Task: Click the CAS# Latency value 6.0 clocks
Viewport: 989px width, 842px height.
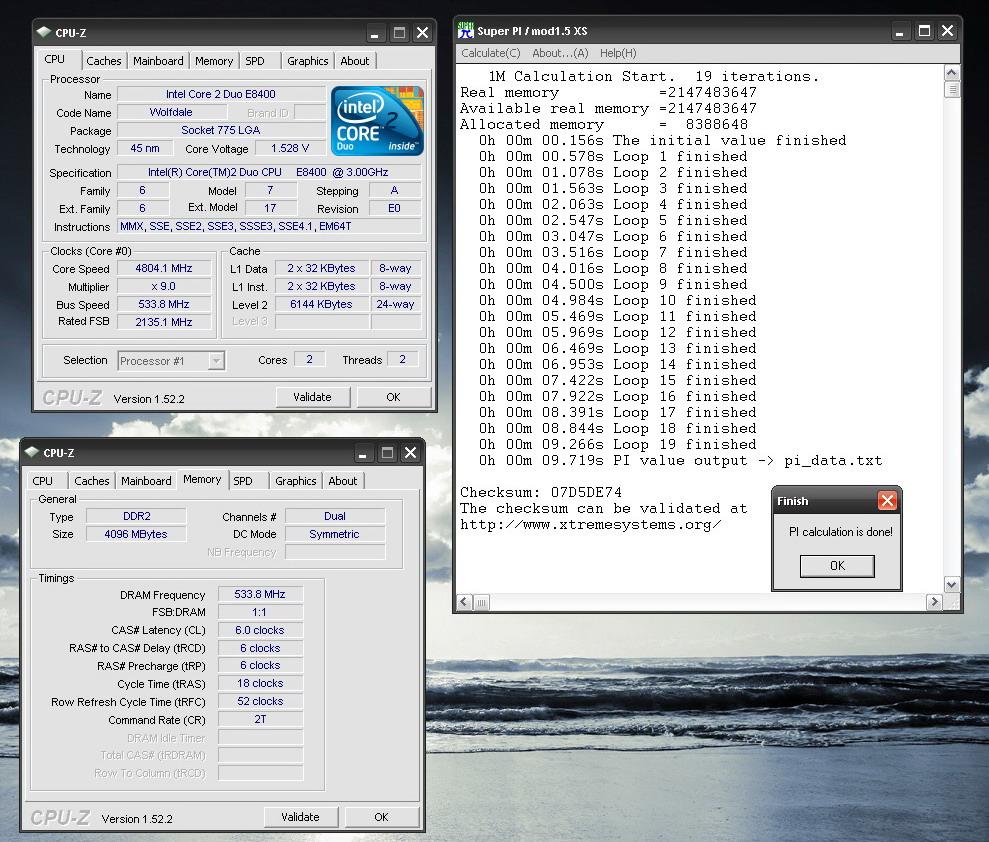Action: 260,630
